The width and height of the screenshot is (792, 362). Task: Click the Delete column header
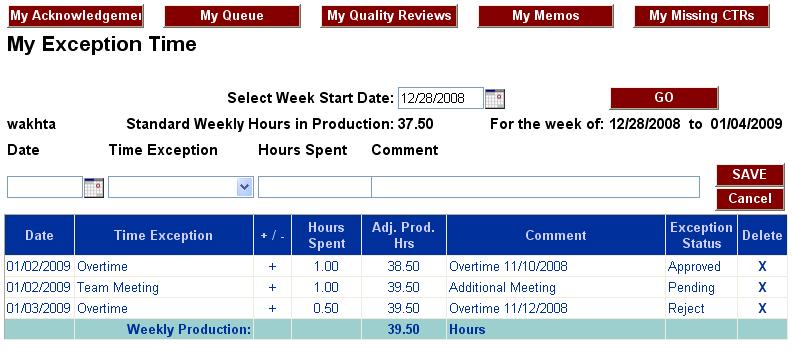coord(762,235)
